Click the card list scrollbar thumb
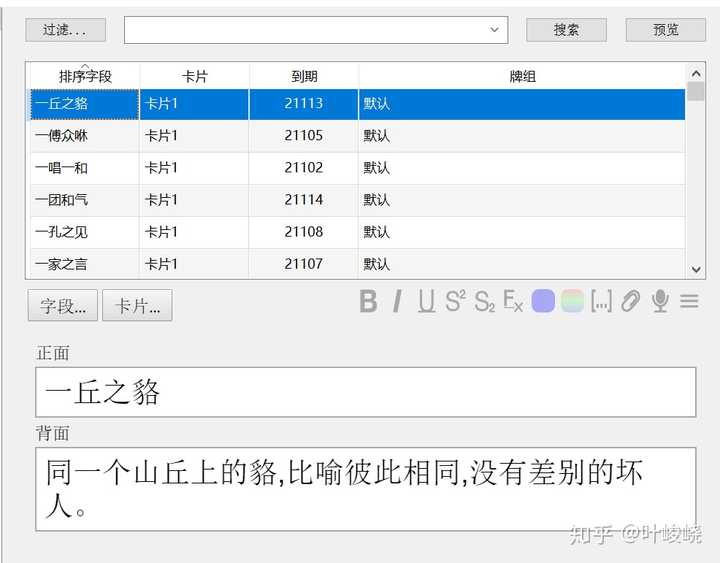The image size is (720, 563). click(696, 91)
